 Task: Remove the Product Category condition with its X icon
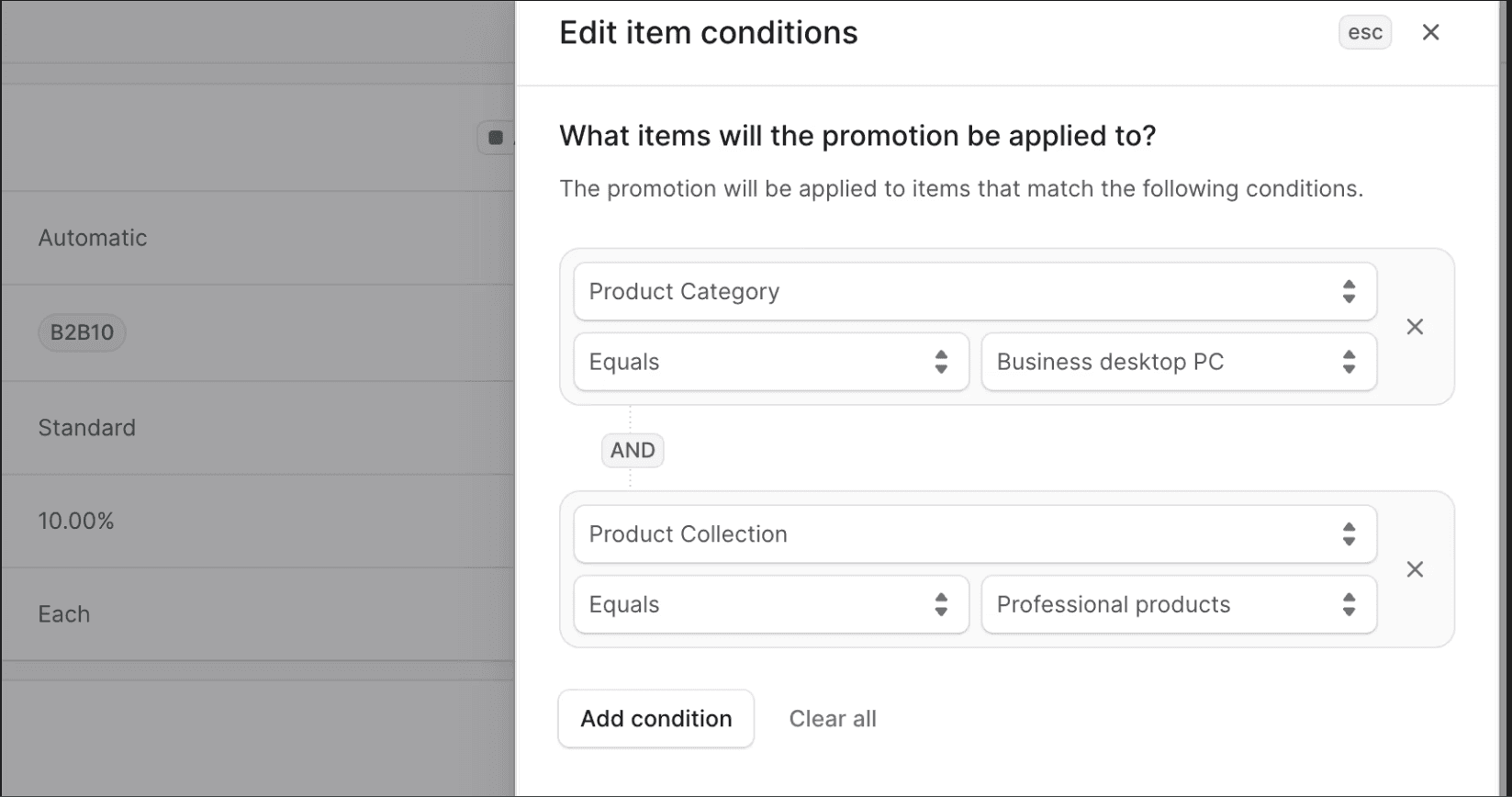[1415, 327]
